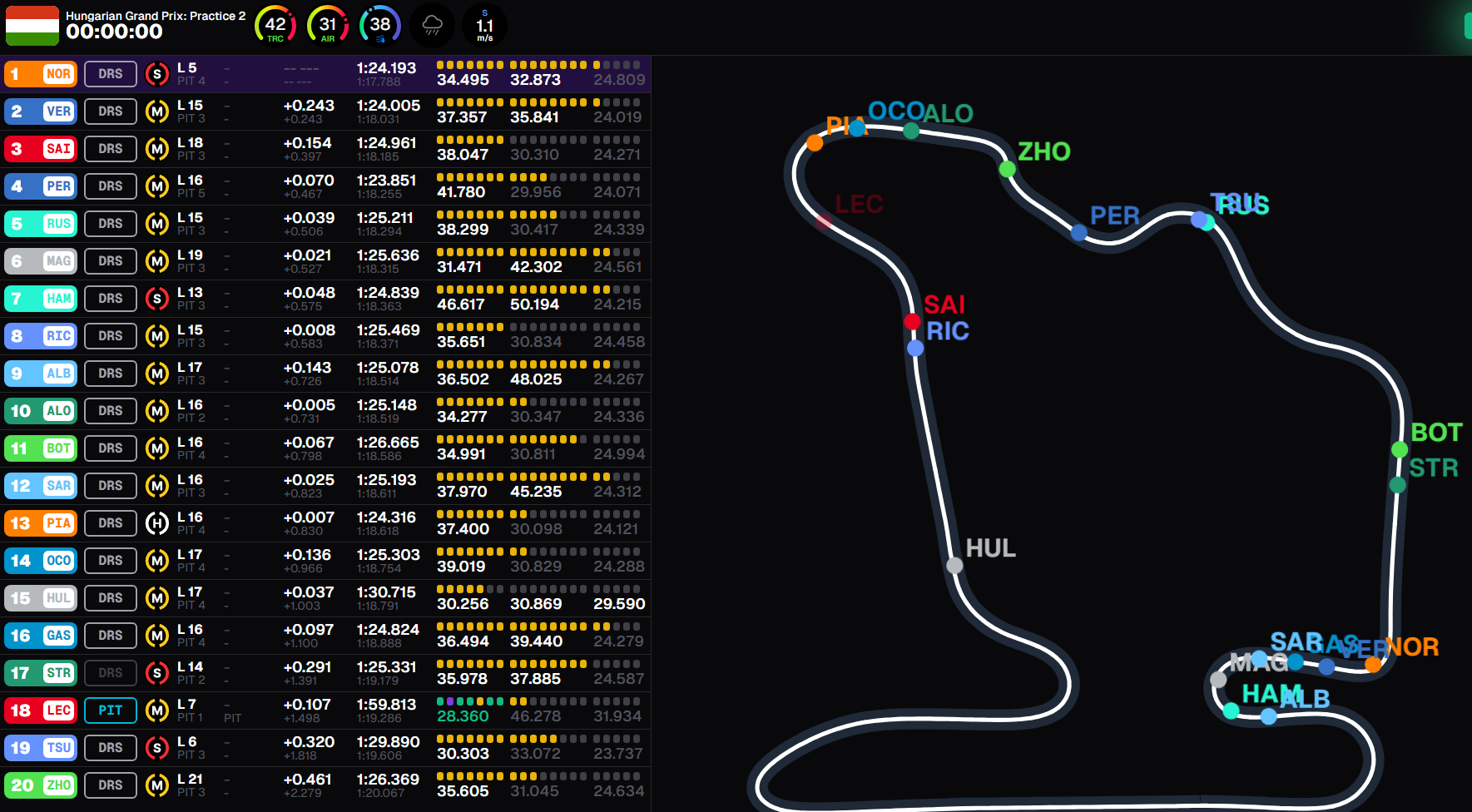Viewport: 1472px width, 812px height.
Task: Click NOR's soft tyre icon
Action: pos(157,74)
